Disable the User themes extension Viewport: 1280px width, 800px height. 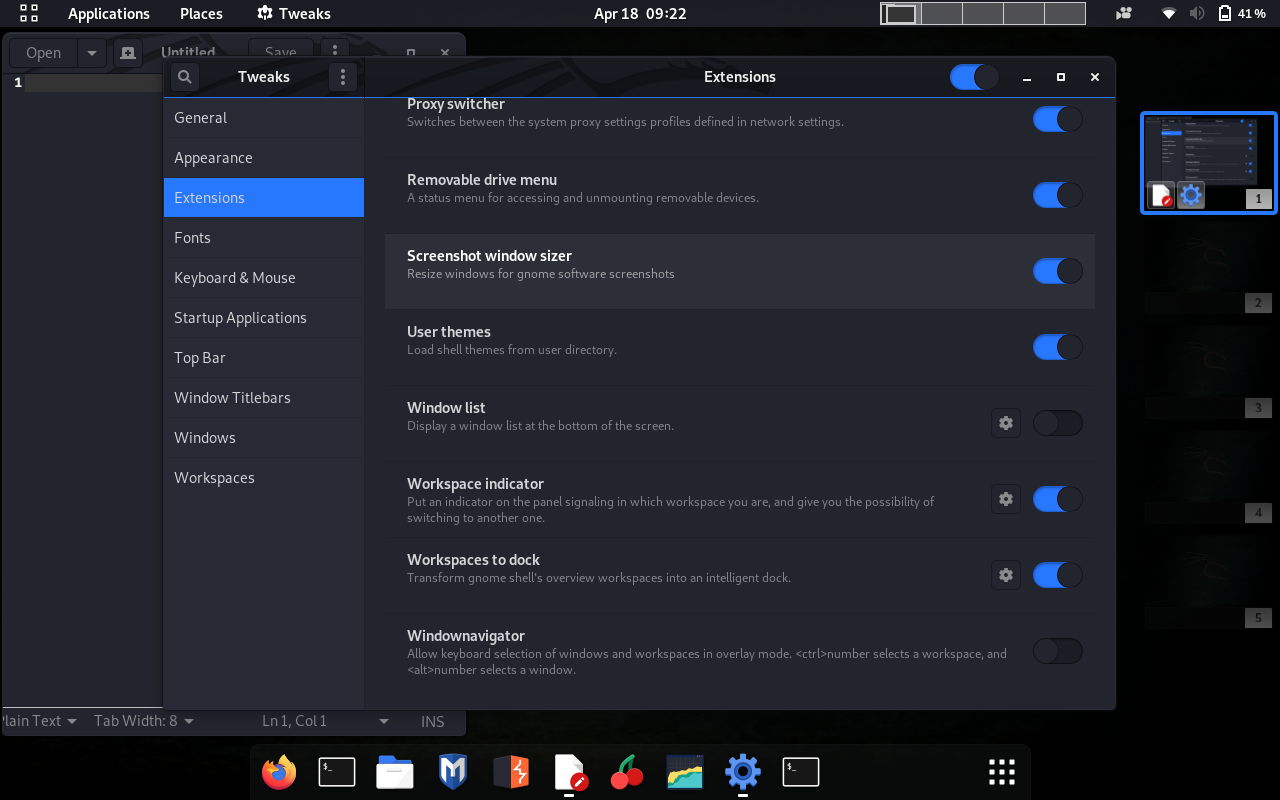[1057, 347]
